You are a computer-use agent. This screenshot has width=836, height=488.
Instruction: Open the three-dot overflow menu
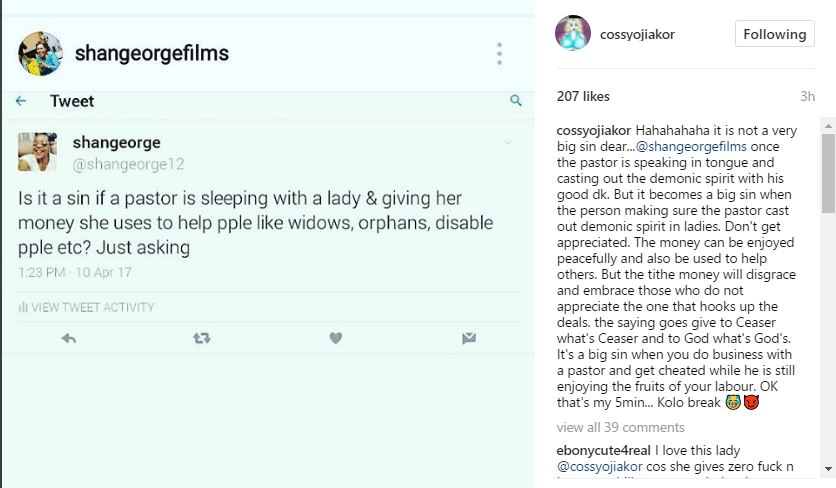tap(499, 54)
